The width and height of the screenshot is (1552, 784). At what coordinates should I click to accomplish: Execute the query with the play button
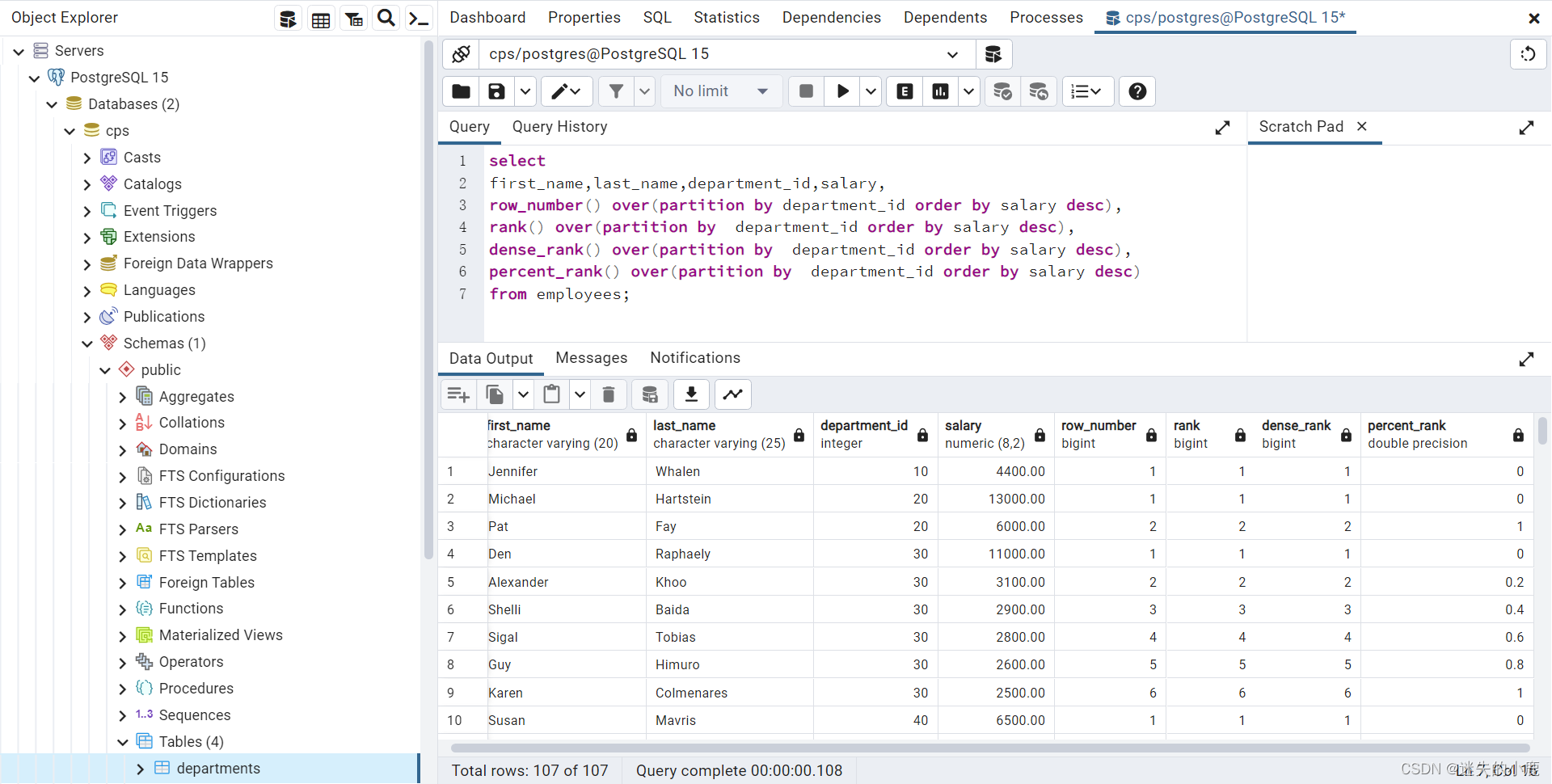[x=842, y=91]
